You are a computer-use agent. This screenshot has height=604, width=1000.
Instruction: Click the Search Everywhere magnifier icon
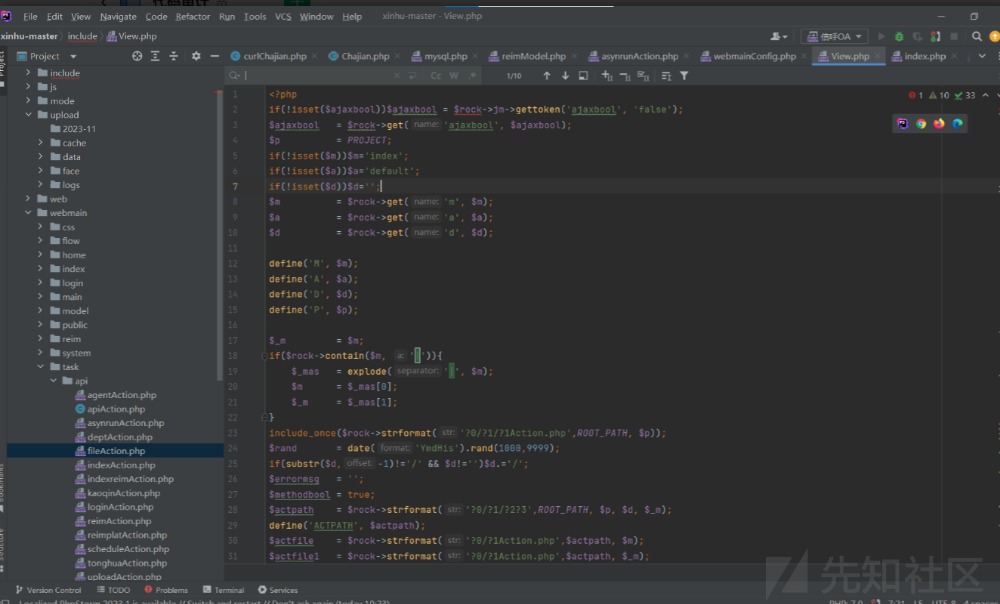coord(975,37)
